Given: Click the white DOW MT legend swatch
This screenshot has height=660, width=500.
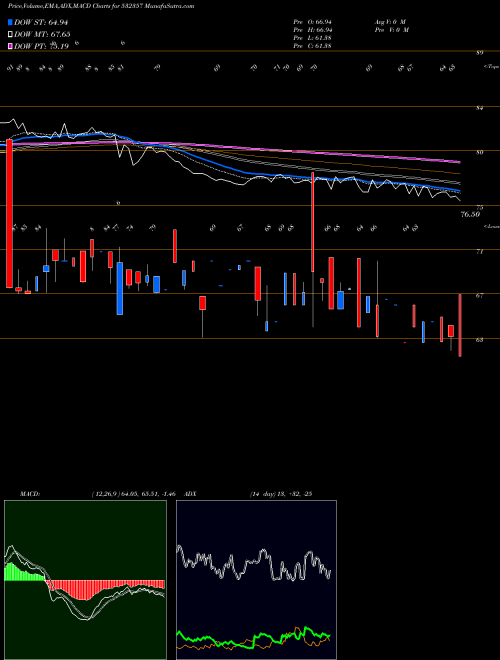Looking at the screenshot, I should tap(11, 34).
